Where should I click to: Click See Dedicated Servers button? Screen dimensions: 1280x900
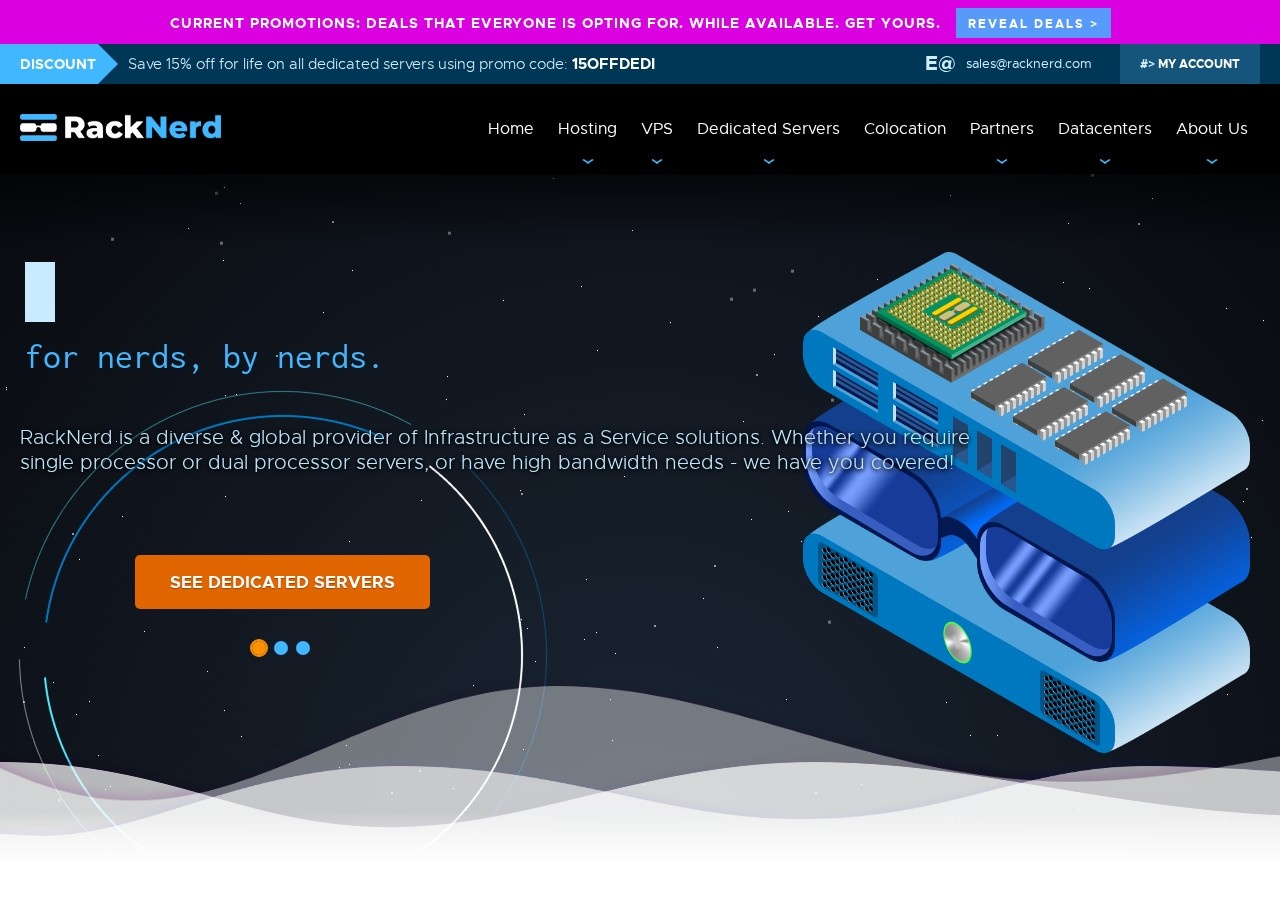pyautogui.click(x=282, y=582)
